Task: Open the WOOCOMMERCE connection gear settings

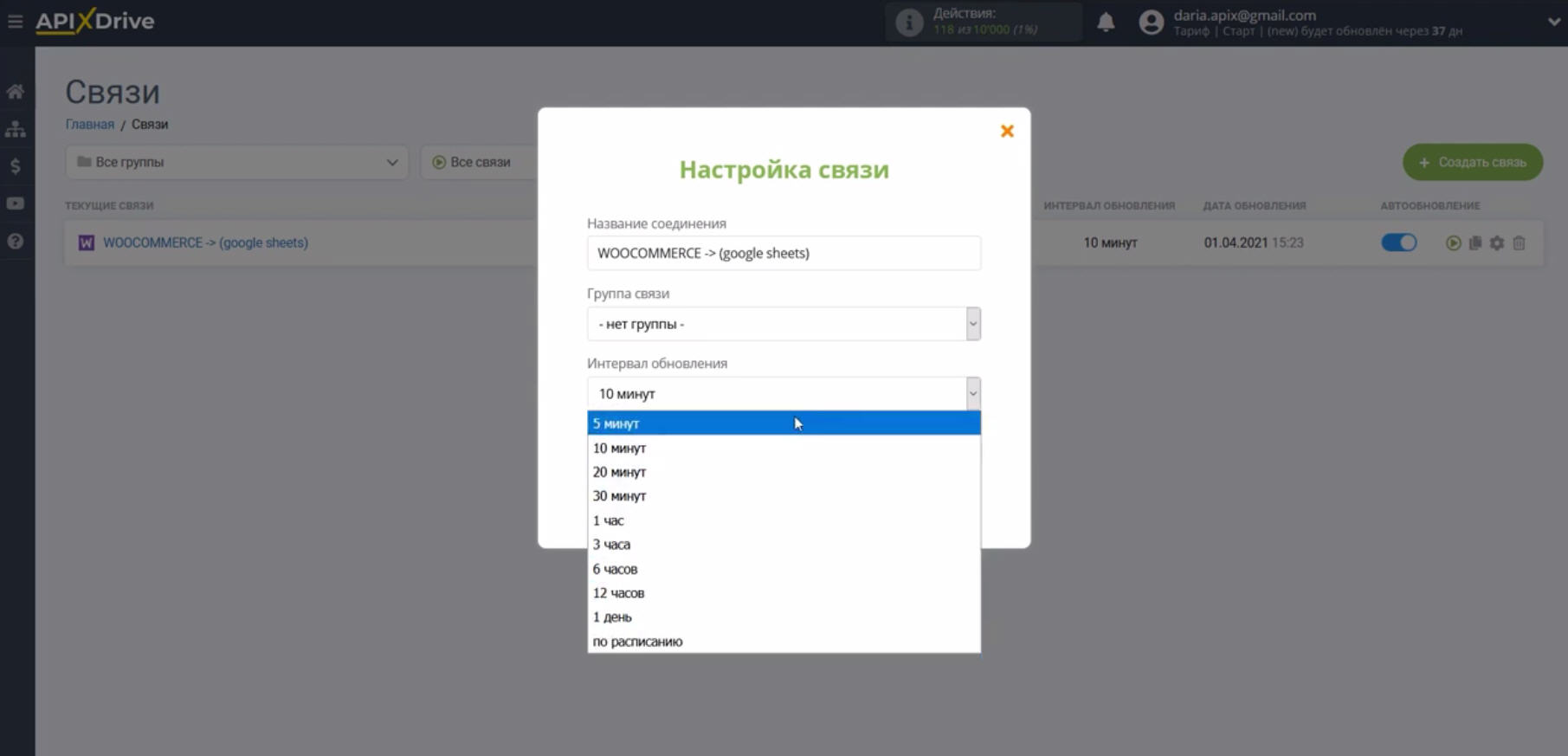Action: (x=1497, y=243)
